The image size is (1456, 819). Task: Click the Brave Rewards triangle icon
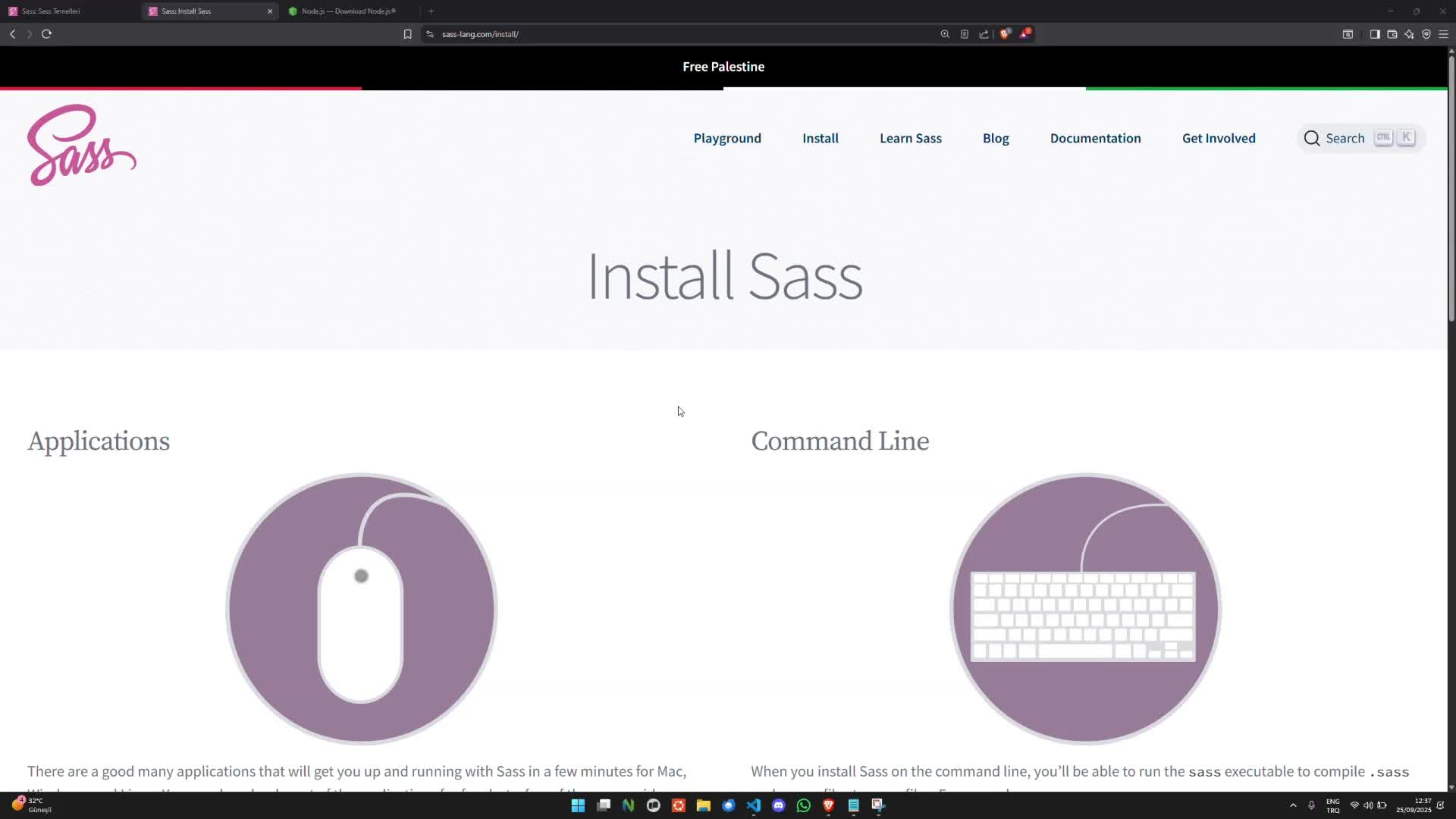click(1025, 34)
